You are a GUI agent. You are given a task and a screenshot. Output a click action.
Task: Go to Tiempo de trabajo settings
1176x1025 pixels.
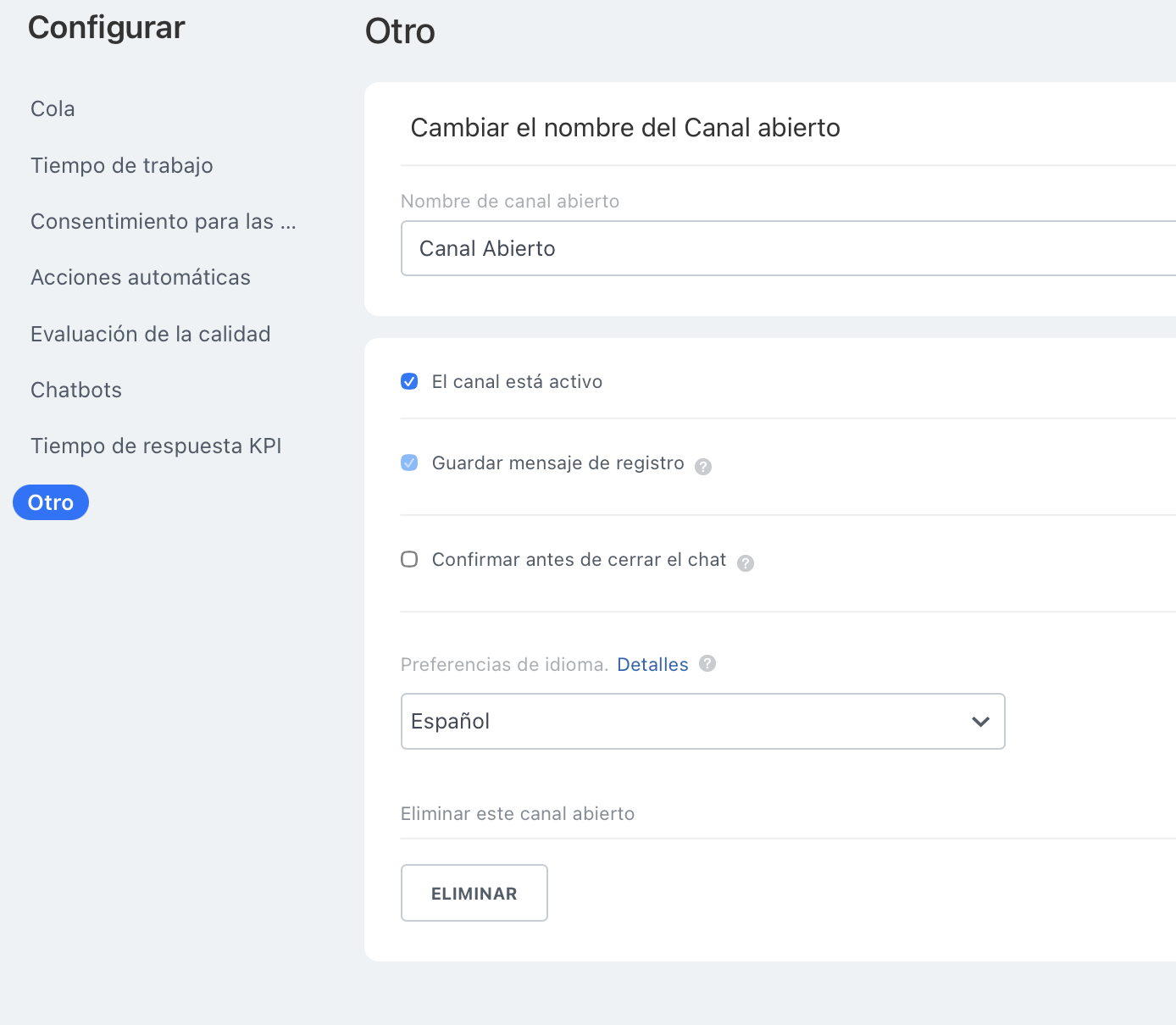coord(121,165)
